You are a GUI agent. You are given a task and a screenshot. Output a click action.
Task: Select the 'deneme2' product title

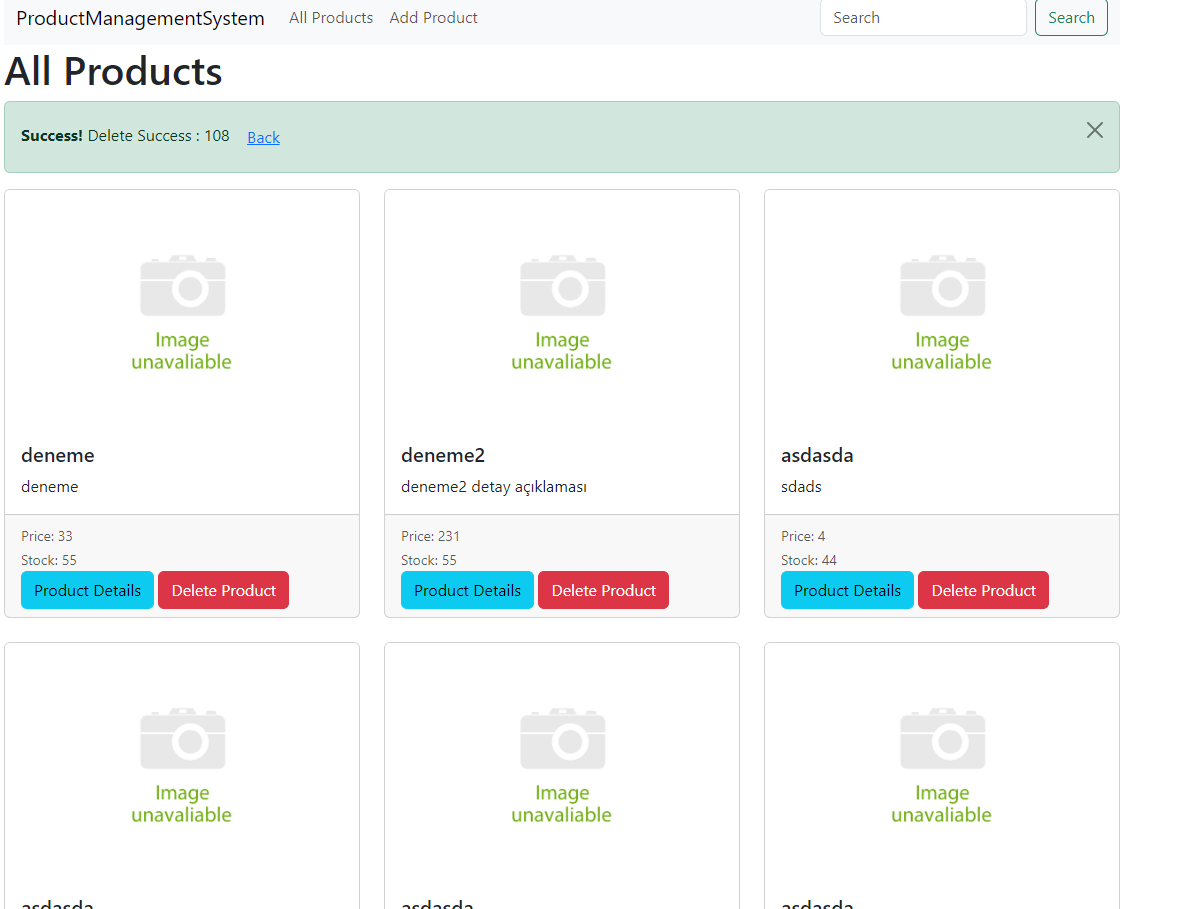click(443, 455)
